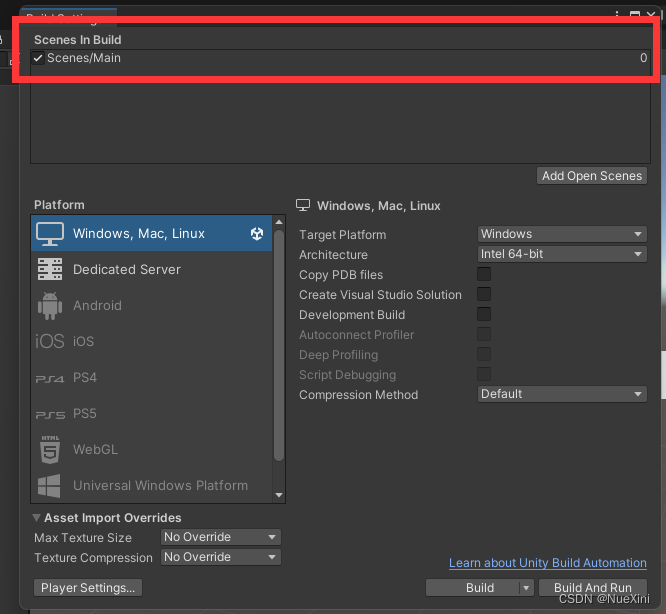
Task: Open the Compression Method dropdown
Action: 562,394
